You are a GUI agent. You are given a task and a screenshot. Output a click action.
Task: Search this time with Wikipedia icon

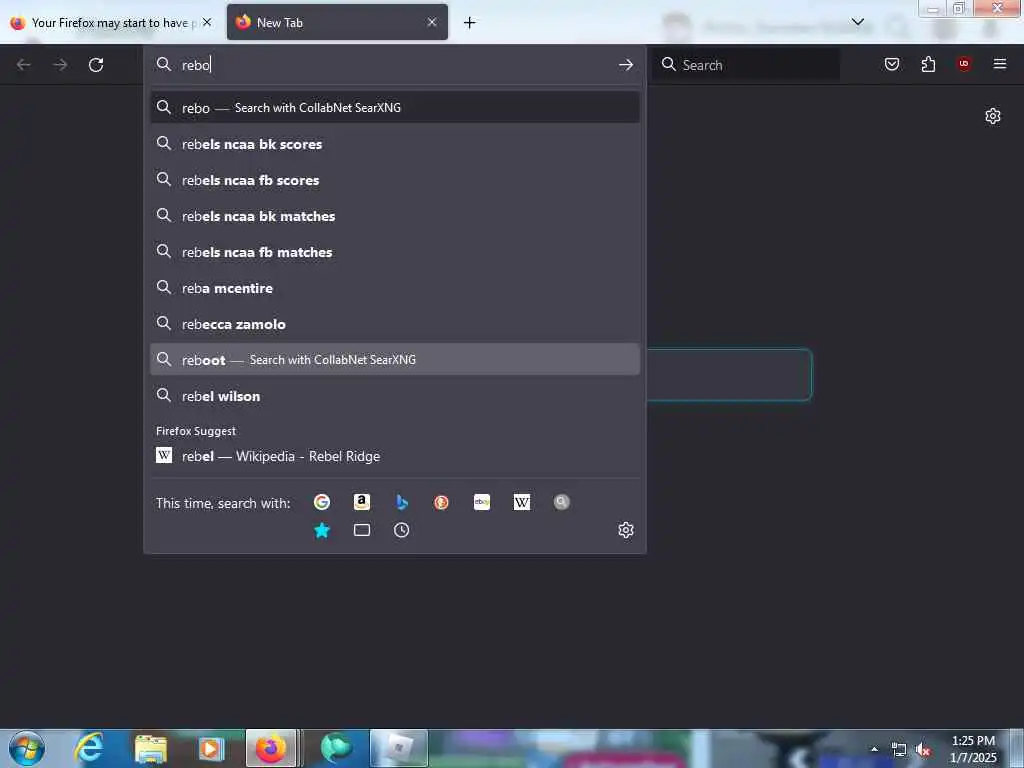point(522,502)
